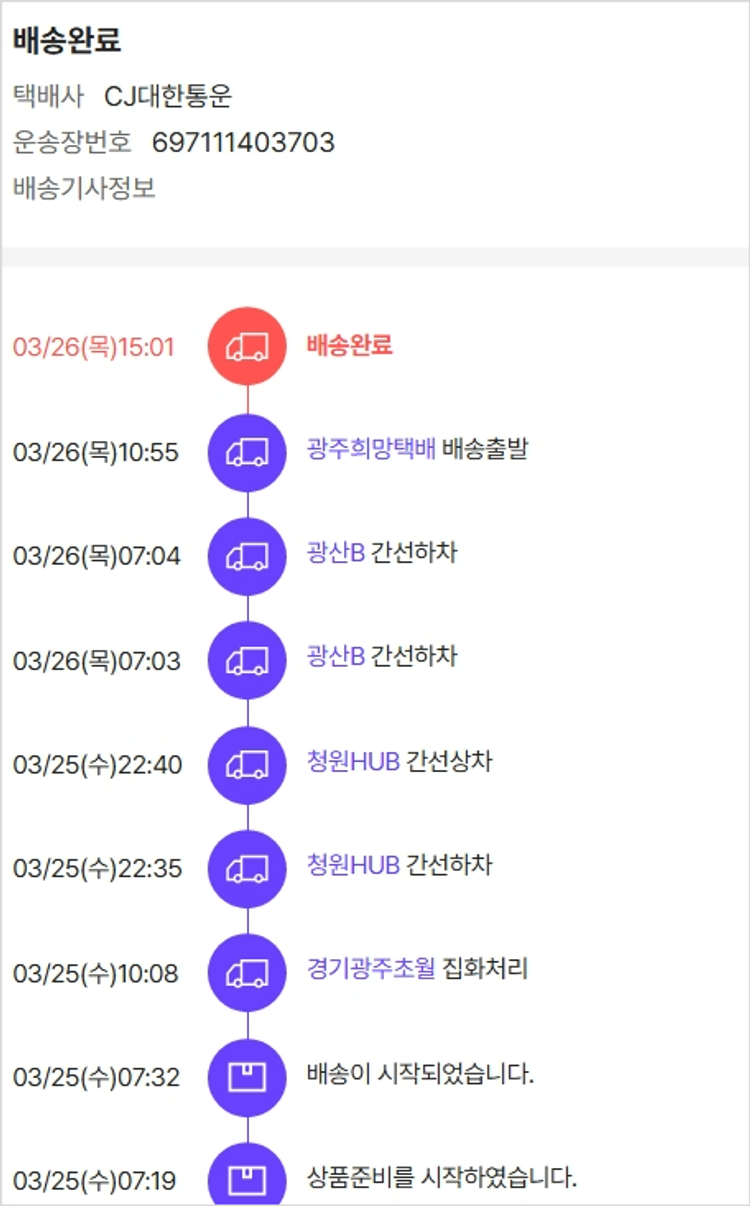The width and height of the screenshot is (750, 1206).
Task: Click truck icon at 03/26 07:04 entry
Action: [247, 556]
